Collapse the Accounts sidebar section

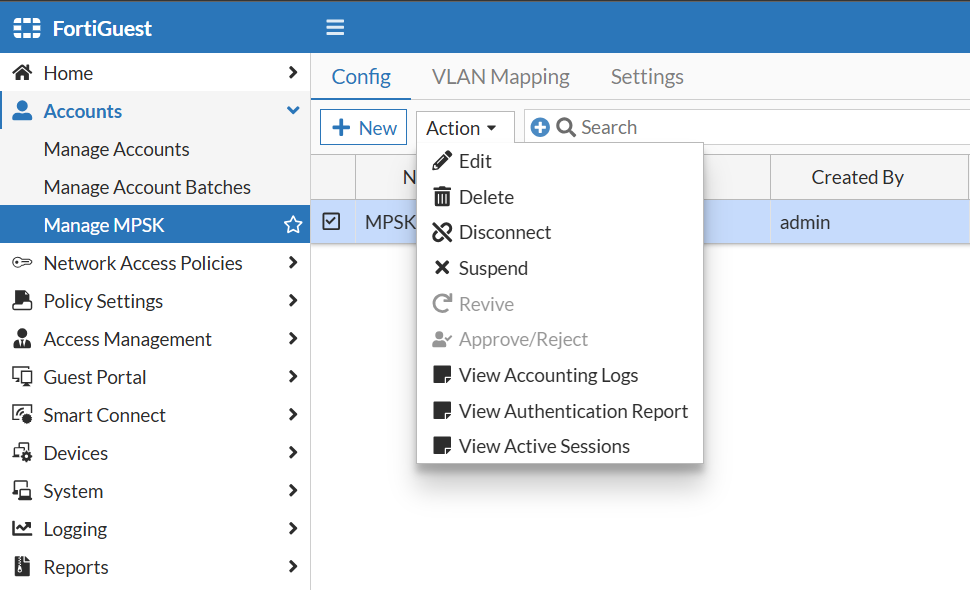click(x=293, y=111)
